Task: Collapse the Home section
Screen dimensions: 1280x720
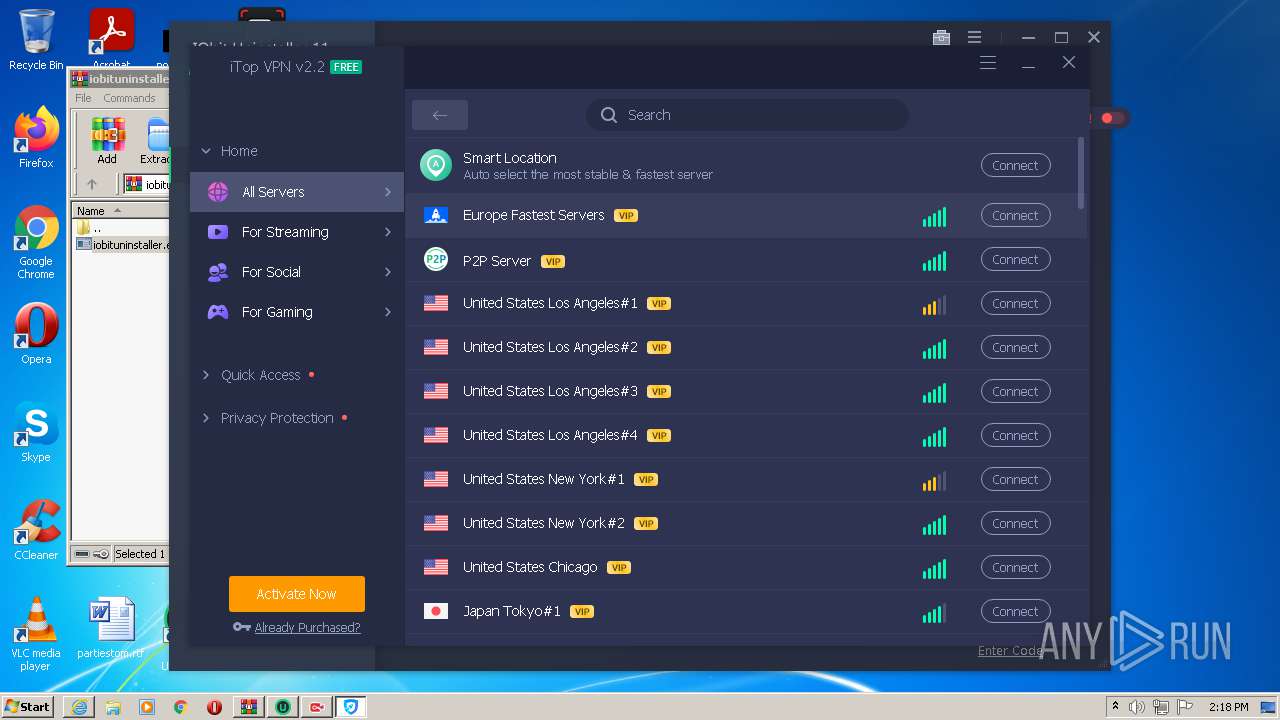Action: 229,151
